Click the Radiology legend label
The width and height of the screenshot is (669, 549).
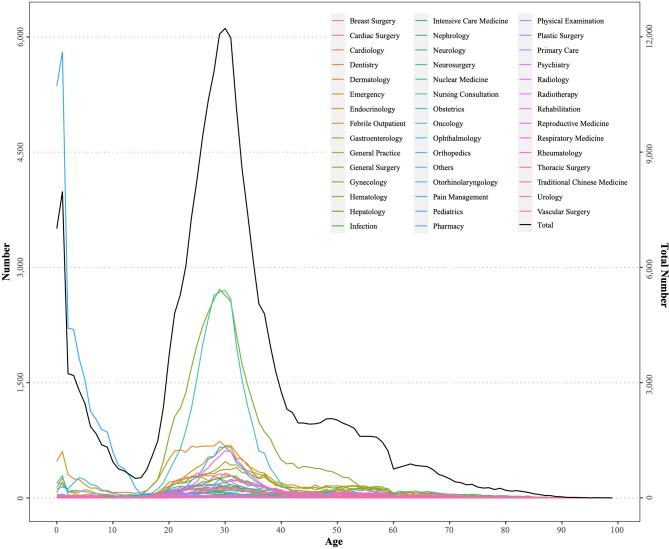click(x=553, y=80)
